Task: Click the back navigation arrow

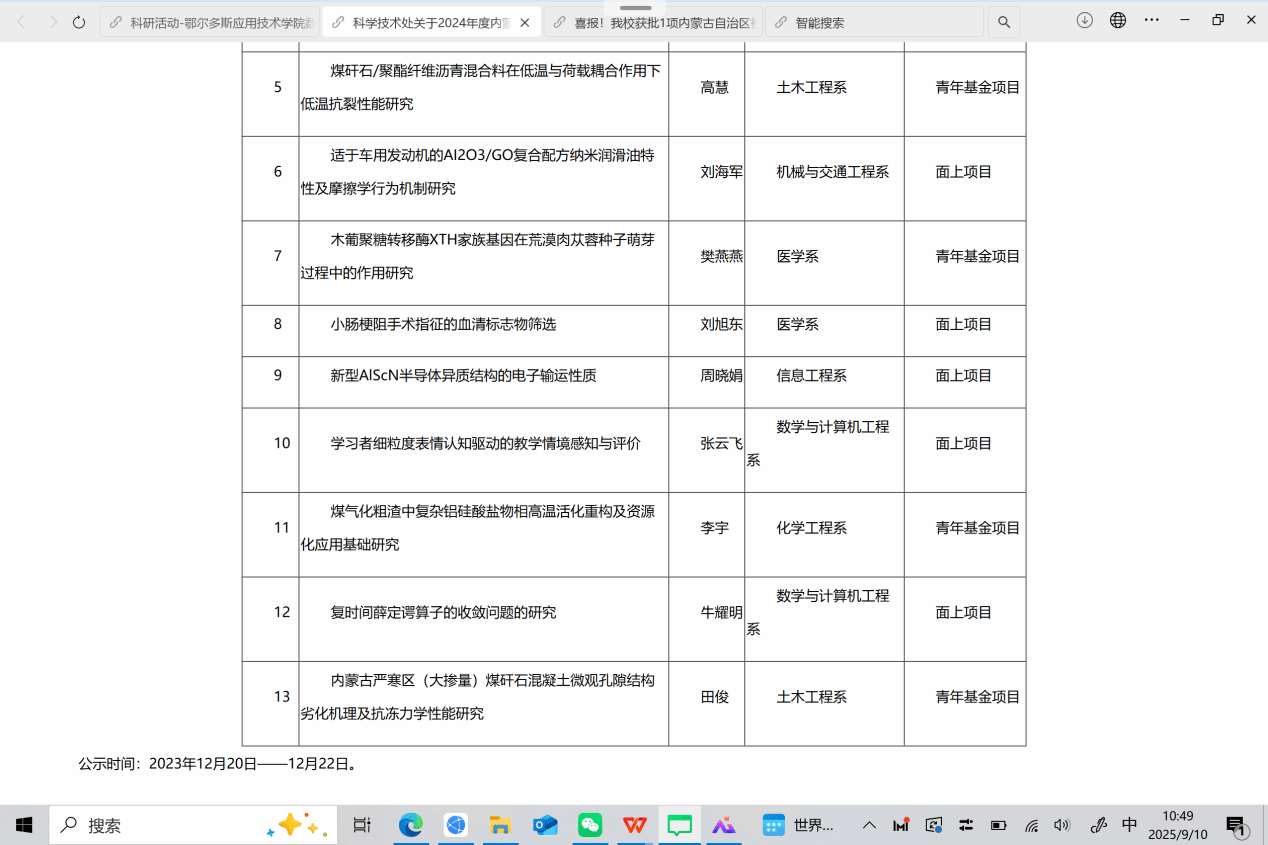Action: 22,21
